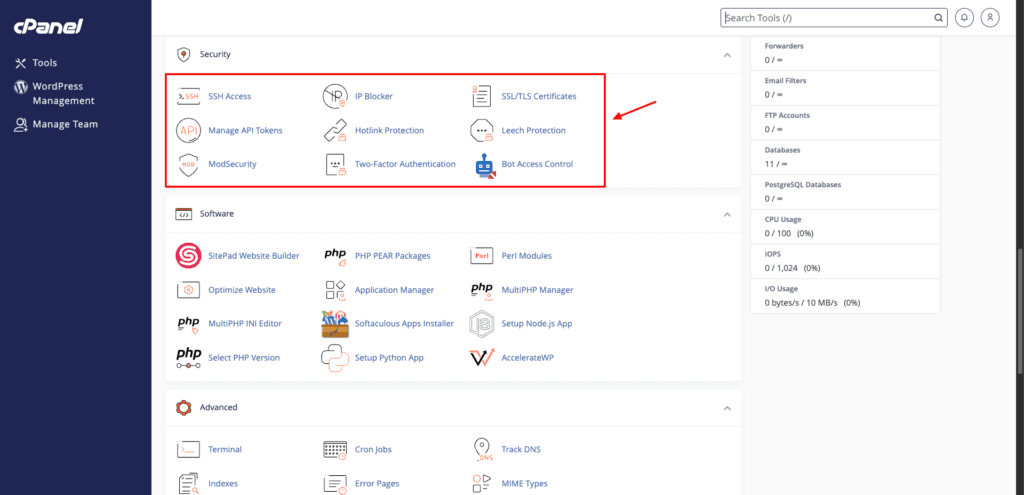Screen dimensions: 1024x495
Task: Click the PostgreSQL Databases statistic label
Action: [x=803, y=185]
